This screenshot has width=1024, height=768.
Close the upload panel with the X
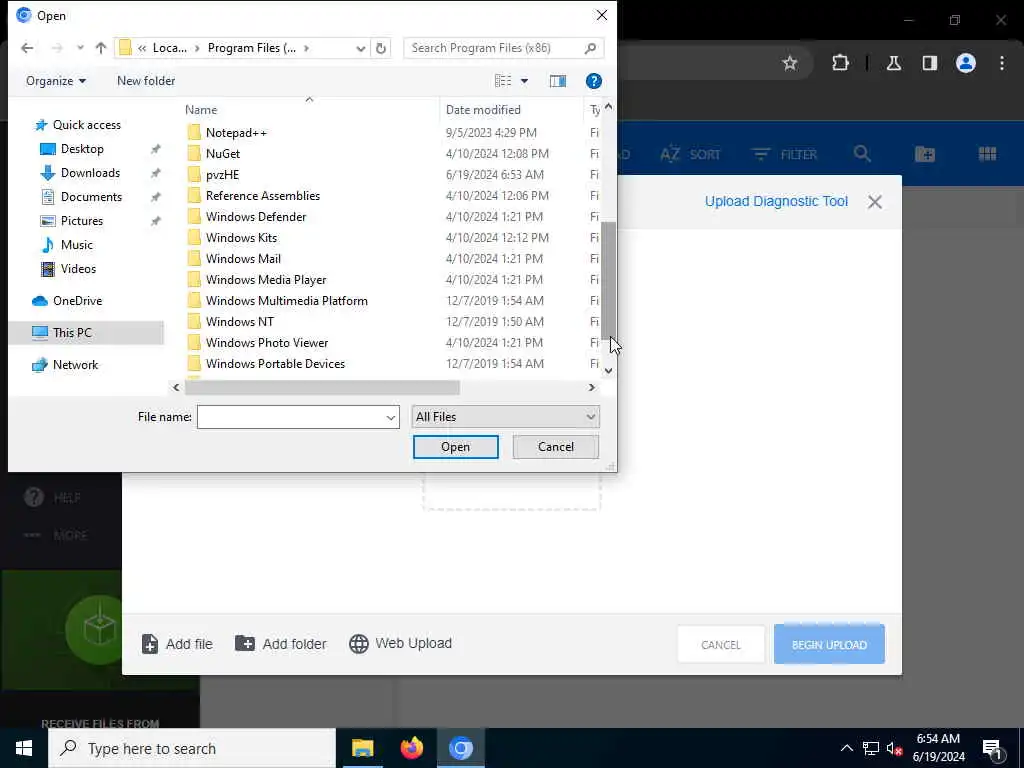pyautogui.click(x=875, y=202)
